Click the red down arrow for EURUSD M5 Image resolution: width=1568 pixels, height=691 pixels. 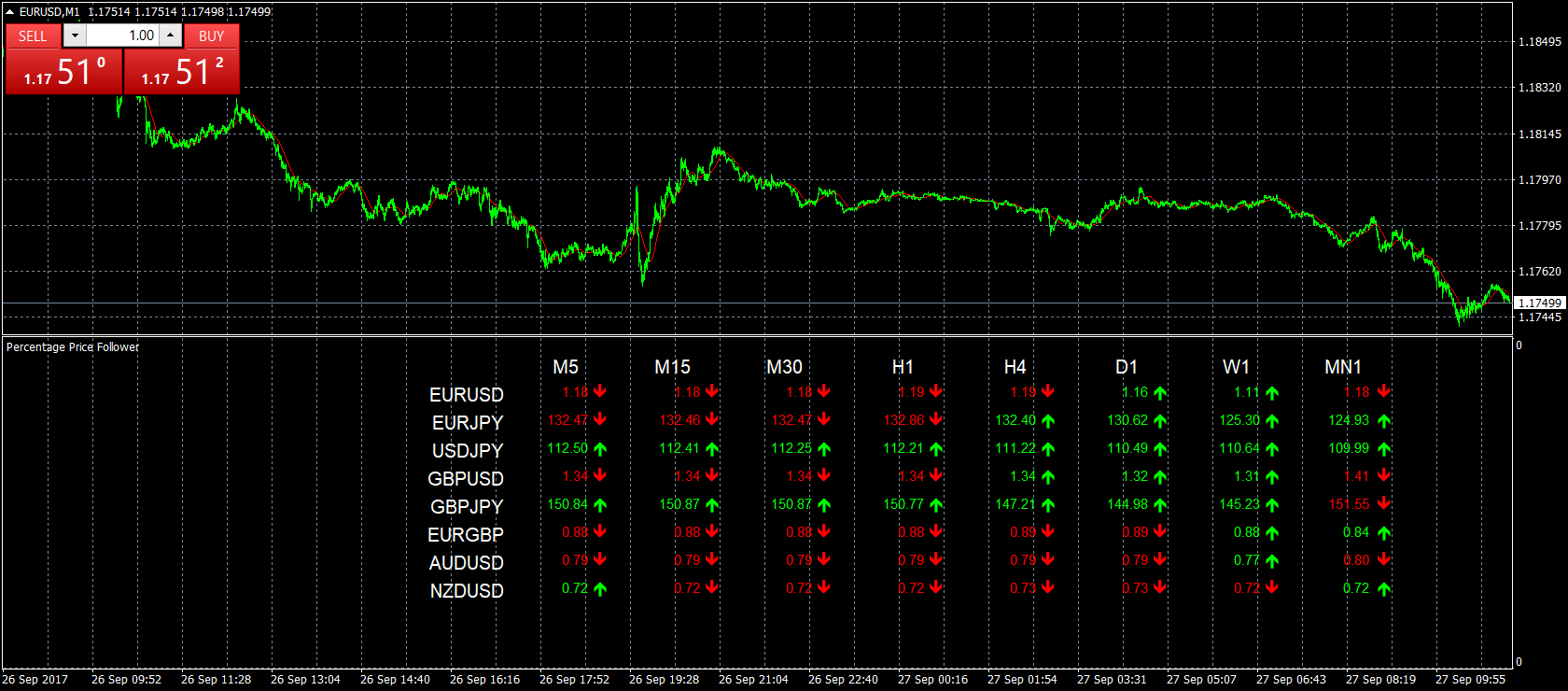pos(600,392)
